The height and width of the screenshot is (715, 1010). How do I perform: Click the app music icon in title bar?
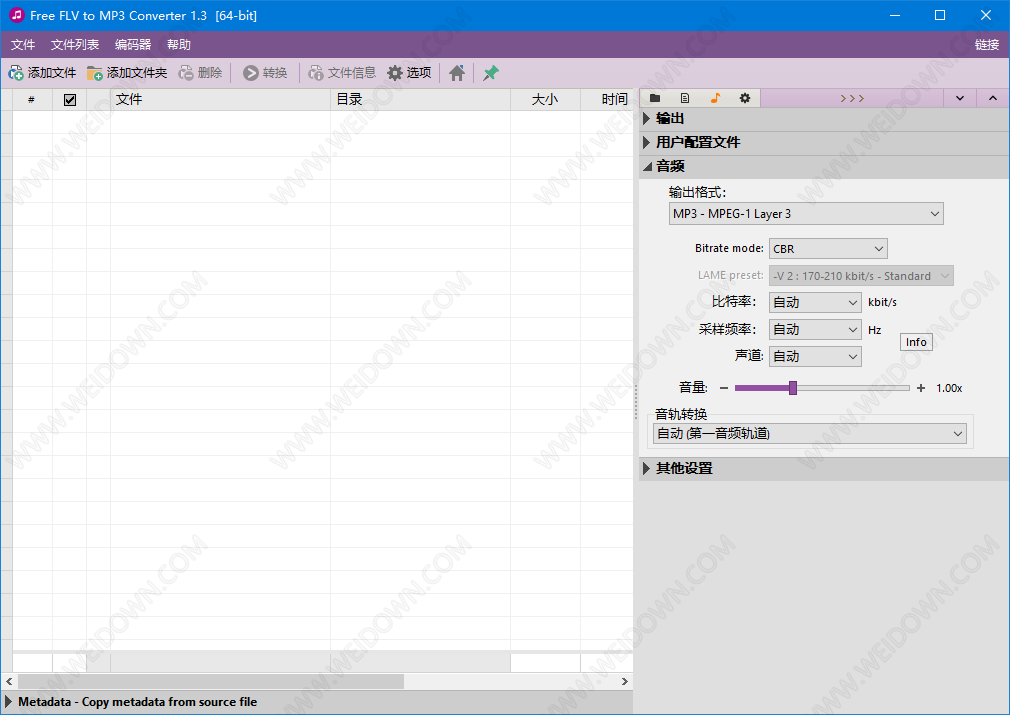pyautogui.click(x=16, y=15)
